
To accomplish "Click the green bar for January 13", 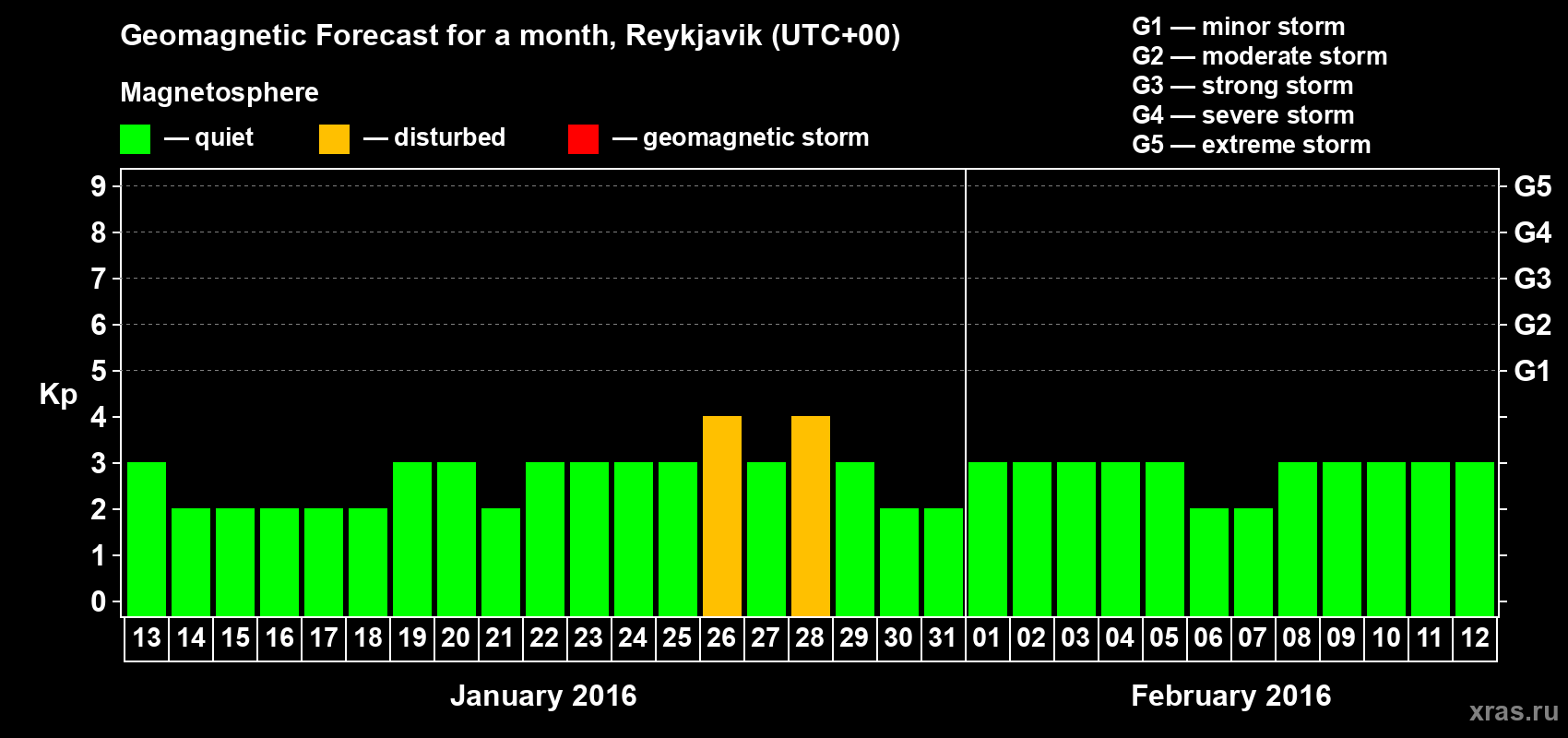I will coord(147,539).
